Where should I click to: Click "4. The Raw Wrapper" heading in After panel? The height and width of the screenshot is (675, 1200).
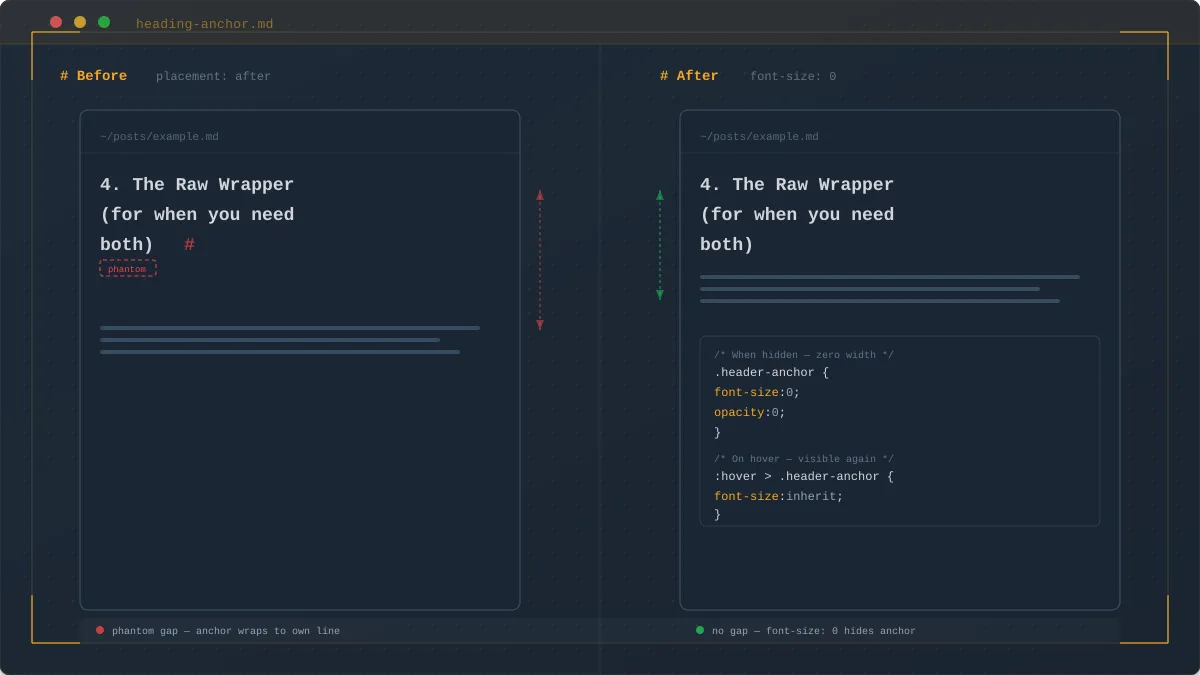(x=797, y=185)
